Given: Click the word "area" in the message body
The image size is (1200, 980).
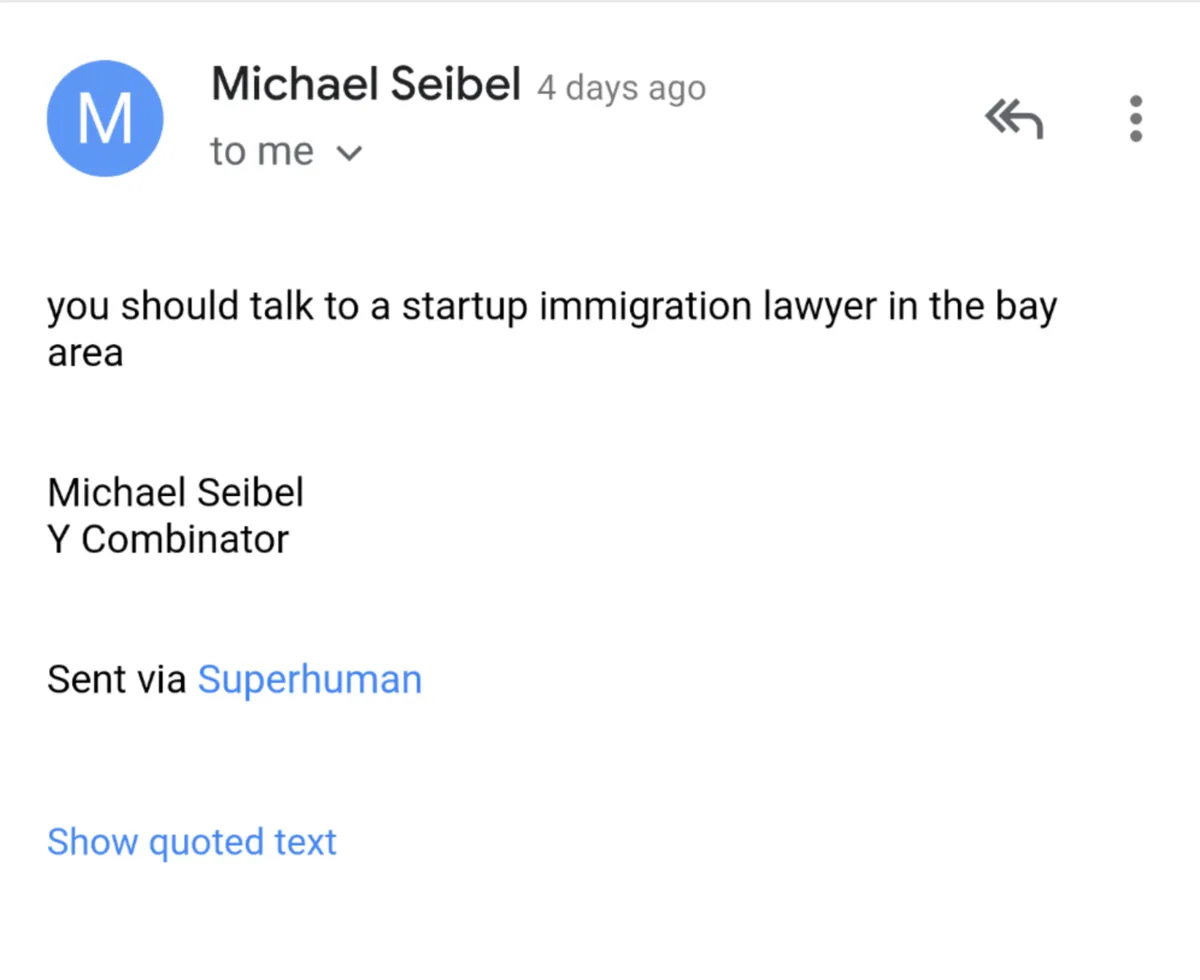Looking at the screenshot, I should 85,354.
